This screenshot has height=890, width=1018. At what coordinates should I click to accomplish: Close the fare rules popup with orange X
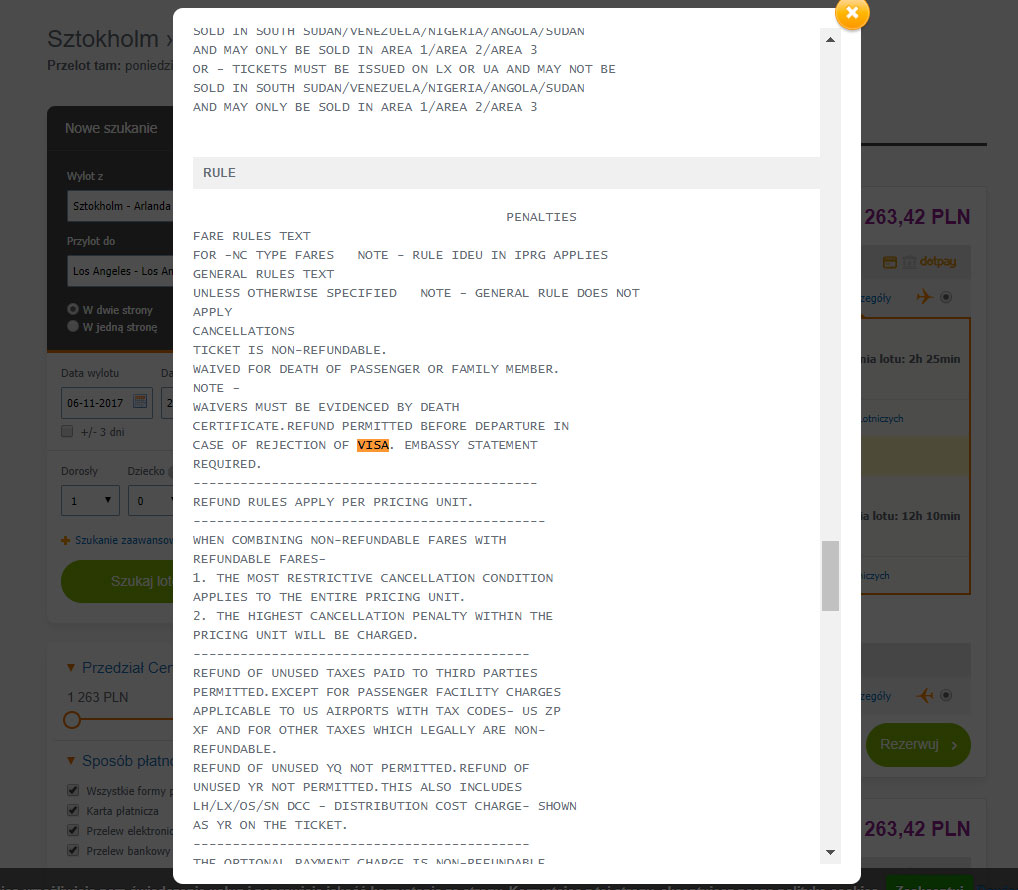(x=852, y=12)
